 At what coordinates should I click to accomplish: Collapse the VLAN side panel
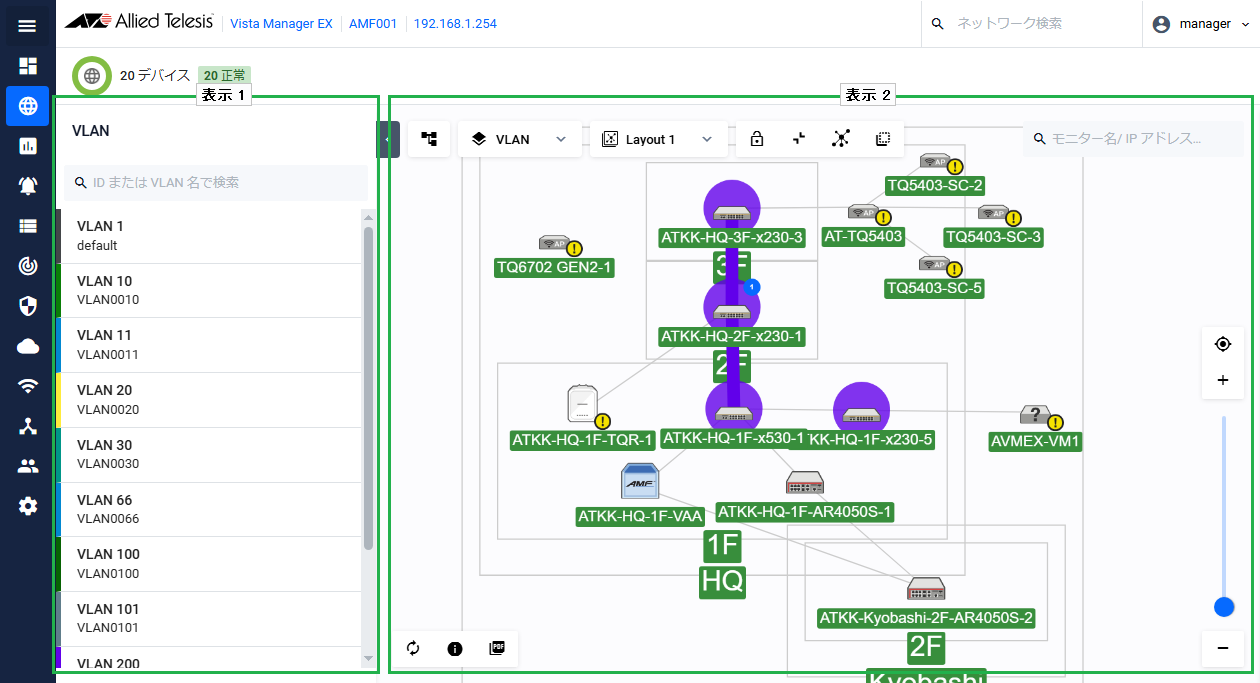coord(388,139)
